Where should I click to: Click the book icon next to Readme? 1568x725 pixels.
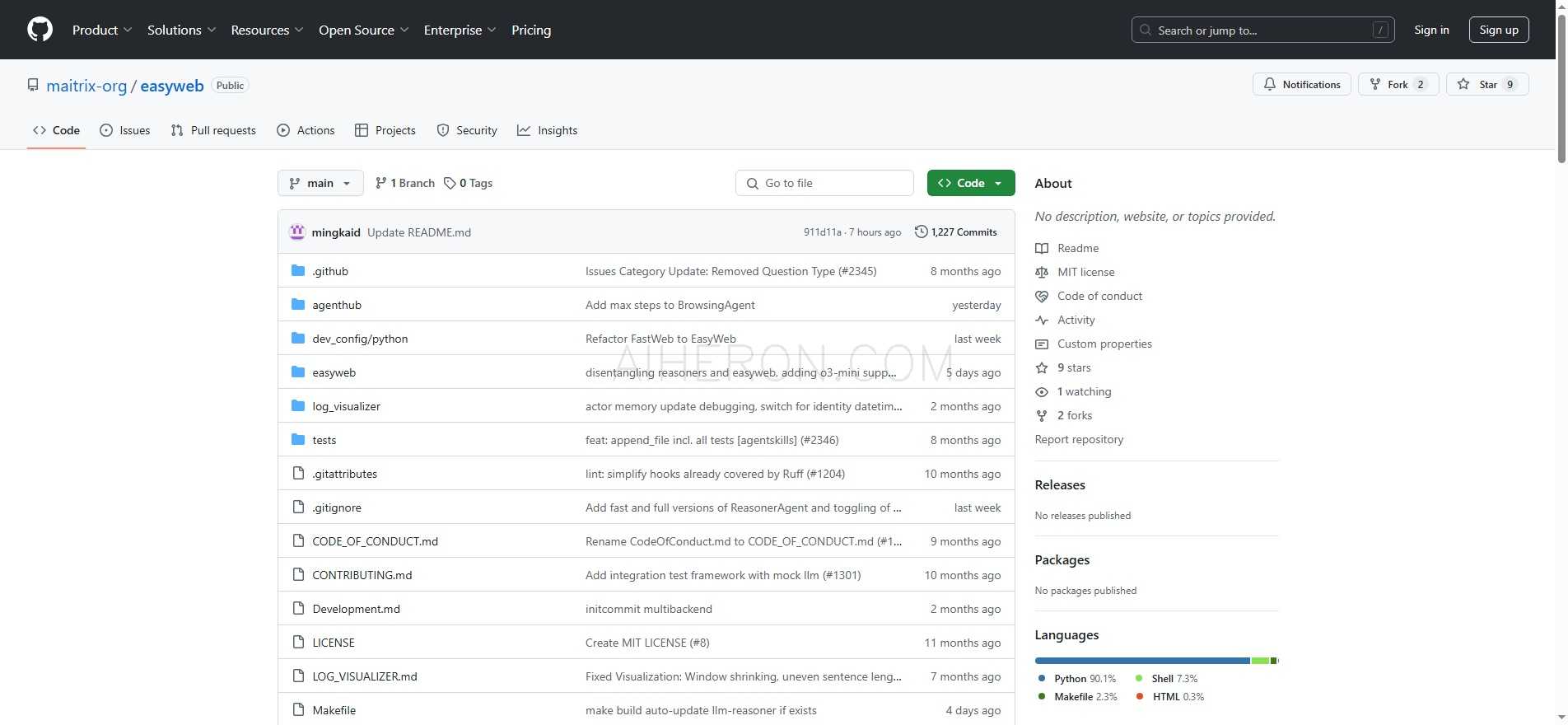[x=1042, y=248]
